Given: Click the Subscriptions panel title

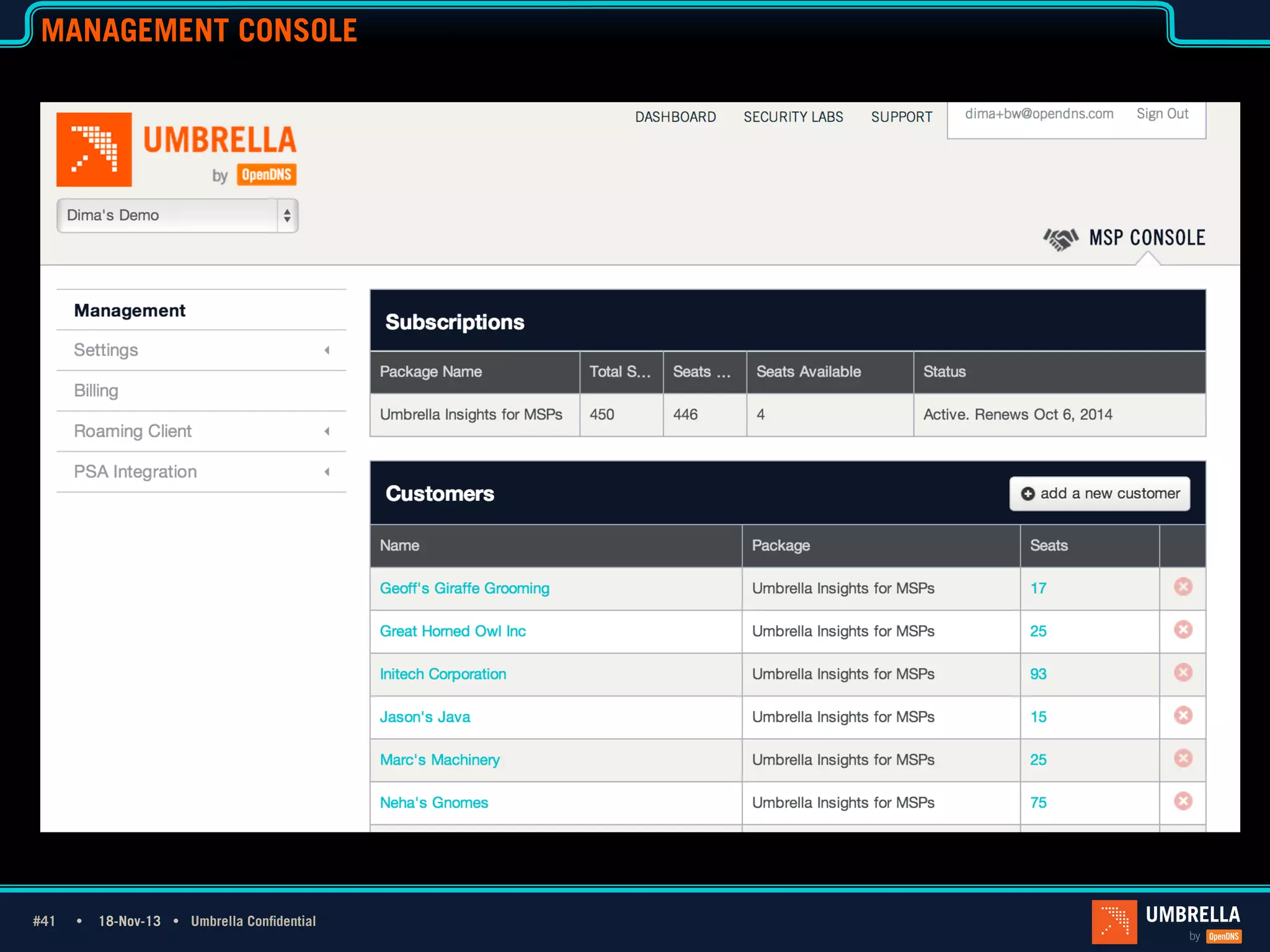Looking at the screenshot, I should coord(455,322).
